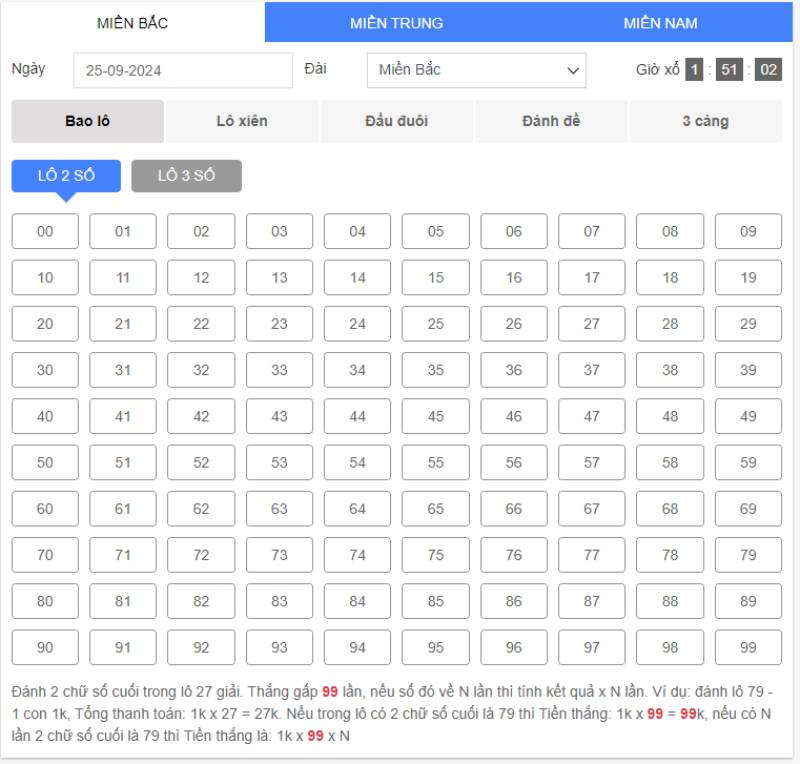
Task: Select number 99 in the last row
Action: (748, 647)
